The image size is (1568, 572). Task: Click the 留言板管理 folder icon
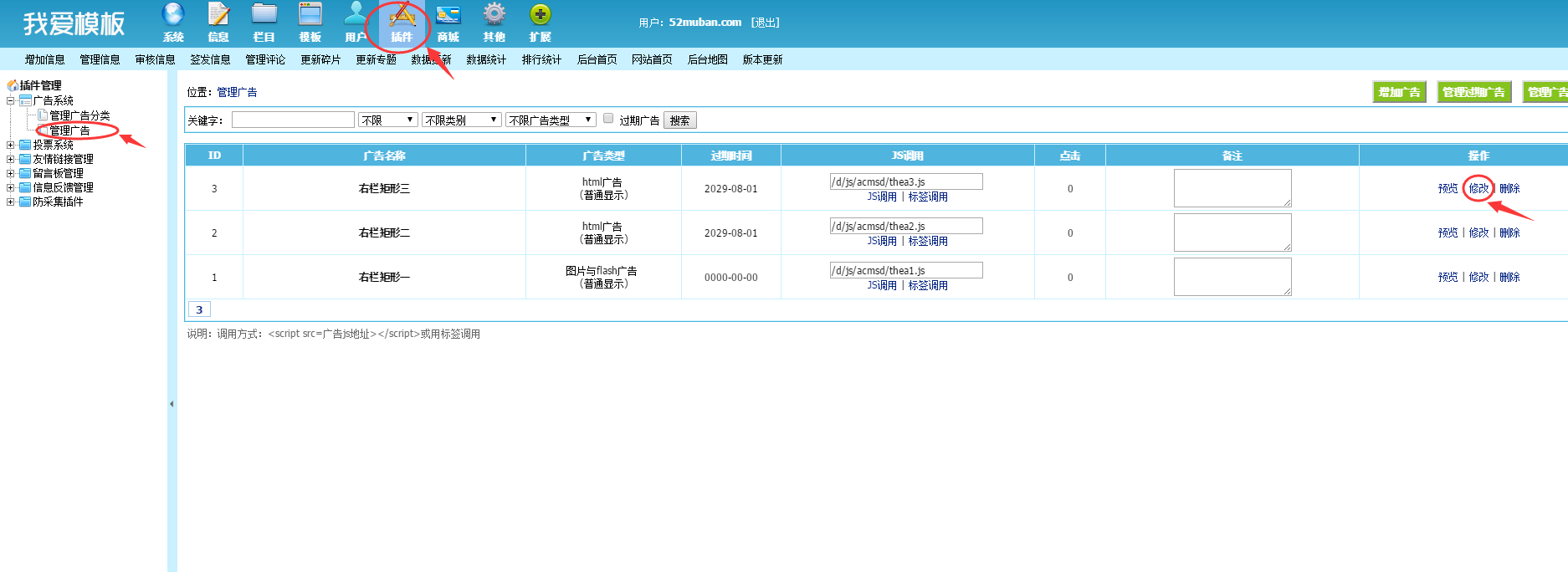tap(25, 173)
